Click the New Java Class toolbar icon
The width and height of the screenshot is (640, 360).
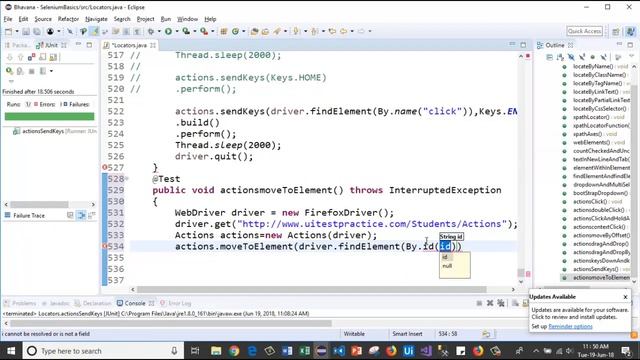coord(236,31)
